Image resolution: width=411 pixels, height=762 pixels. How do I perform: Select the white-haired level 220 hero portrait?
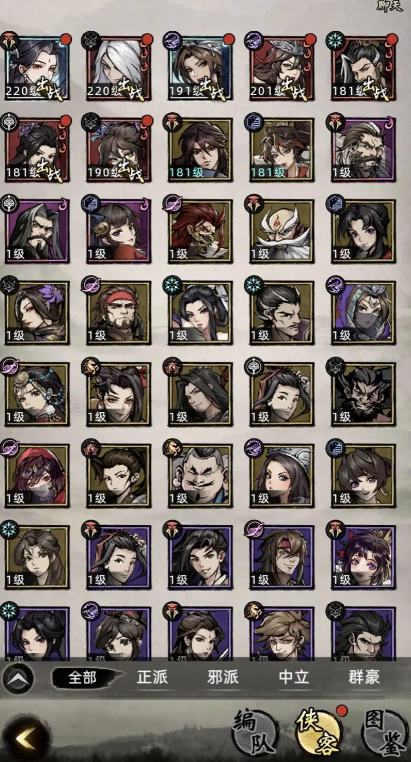(x=119, y=68)
